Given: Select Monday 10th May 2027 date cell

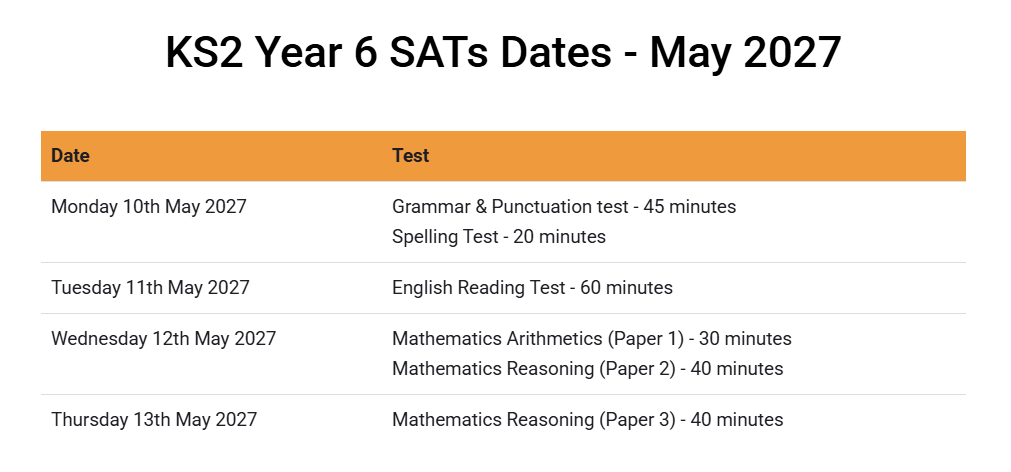Looking at the screenshot, I should click(x=149, y=207).
